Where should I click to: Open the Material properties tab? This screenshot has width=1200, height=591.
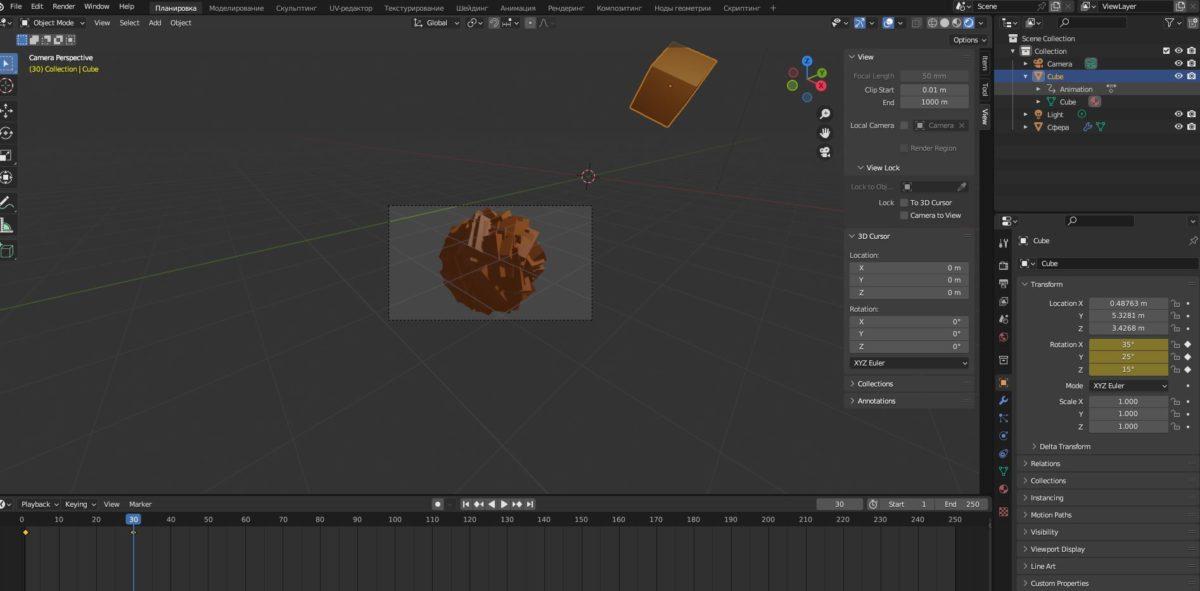point(1003,490)
